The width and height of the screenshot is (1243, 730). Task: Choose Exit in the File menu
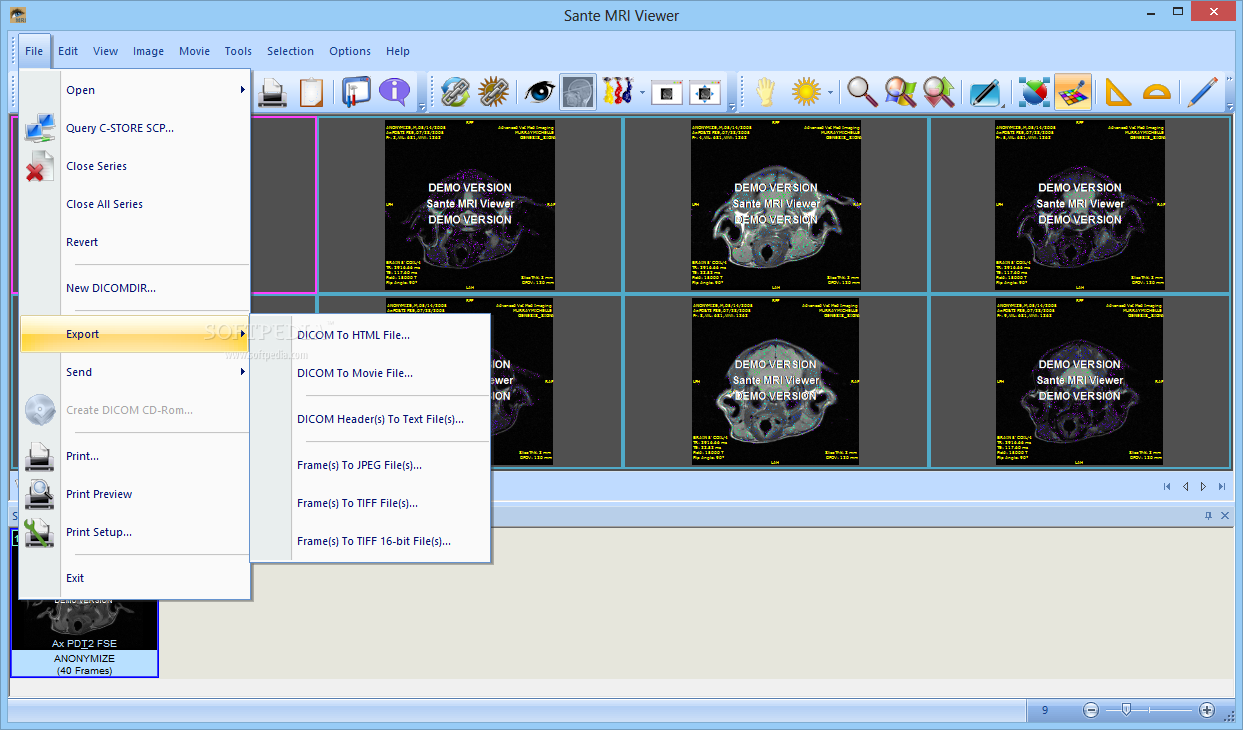tap(135, 578)
